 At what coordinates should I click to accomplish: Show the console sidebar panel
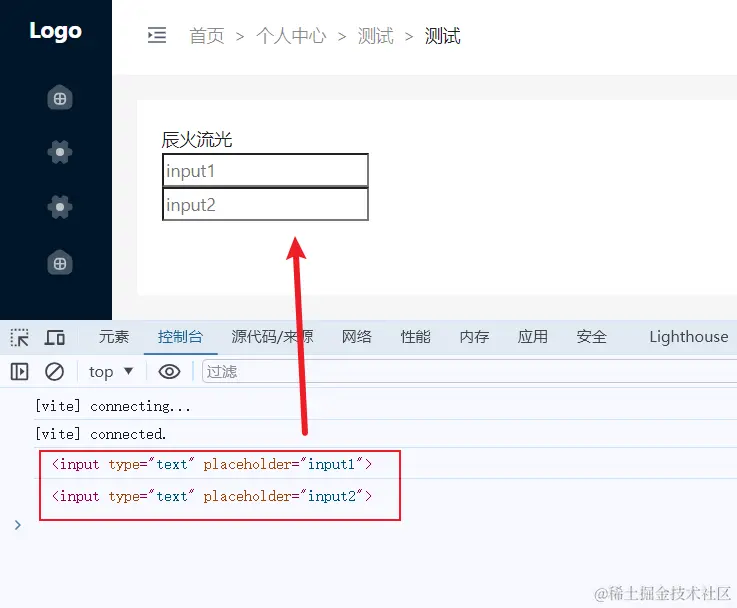pos(19,372)
